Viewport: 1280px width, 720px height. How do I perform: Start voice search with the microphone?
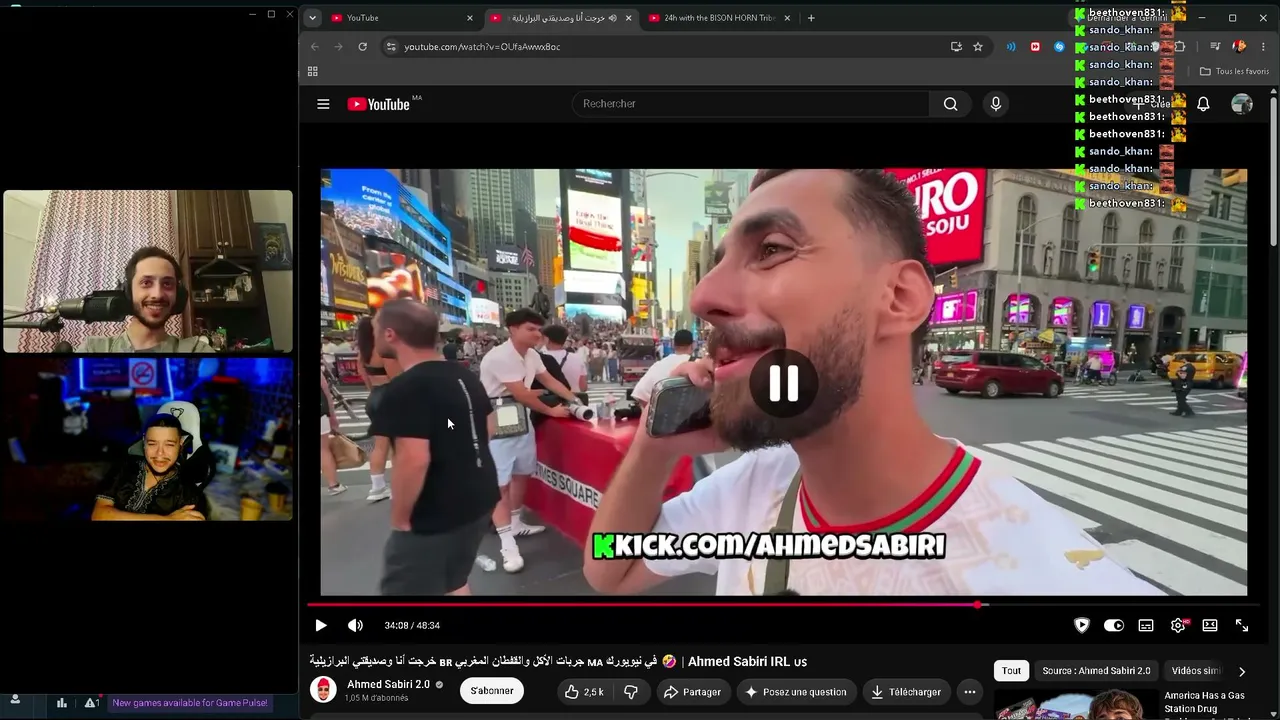[995, 104]
